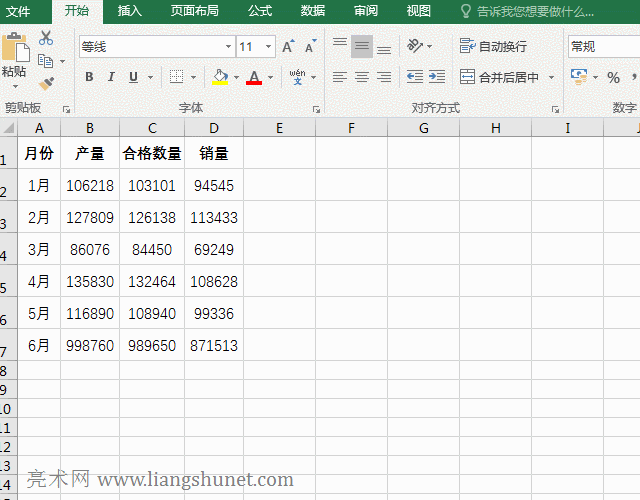
Task: Open font name 等线 dropdown
Action: [228, 47]
